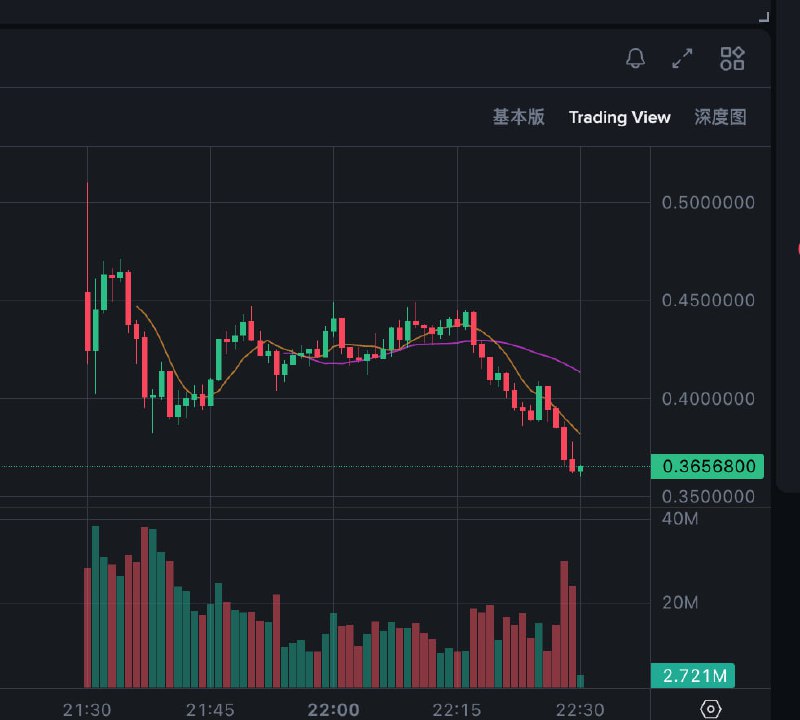This screenshot has width=800, height=720.
Task: Click the 21:30 time axis label
Action: click(x=87, y=709)
